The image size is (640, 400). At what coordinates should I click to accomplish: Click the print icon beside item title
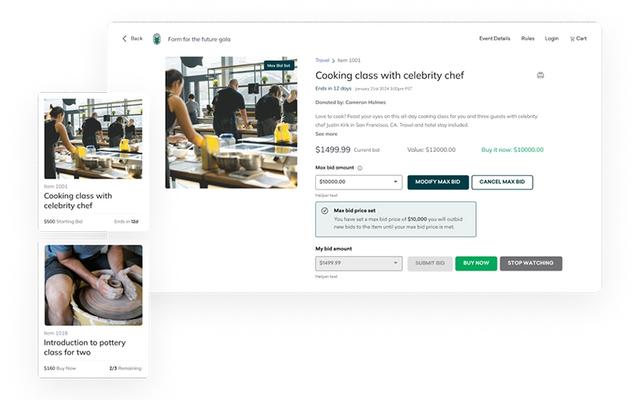pos(541,75)
